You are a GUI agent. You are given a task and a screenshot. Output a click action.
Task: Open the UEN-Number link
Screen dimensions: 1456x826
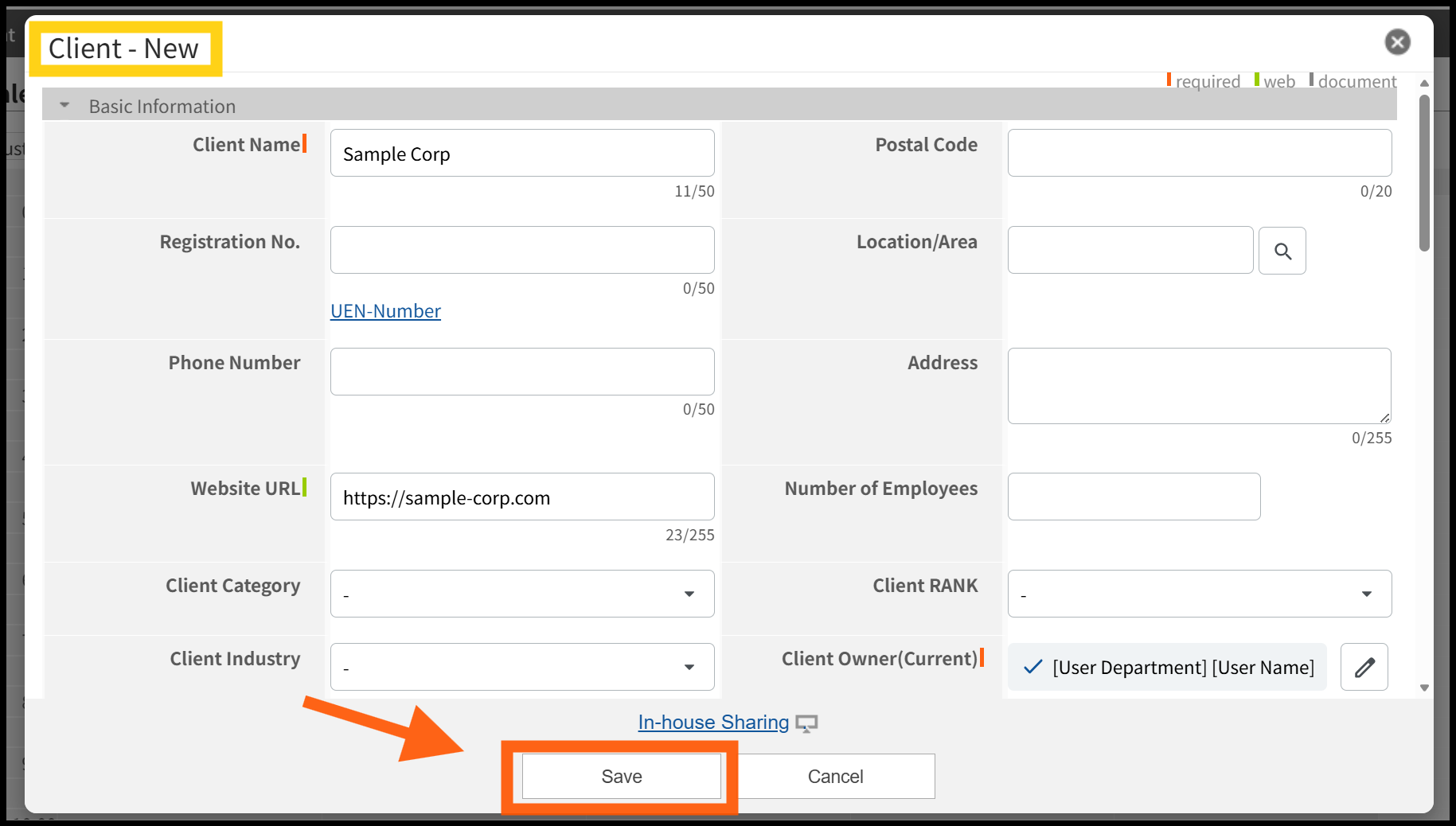tap(385, 311)
